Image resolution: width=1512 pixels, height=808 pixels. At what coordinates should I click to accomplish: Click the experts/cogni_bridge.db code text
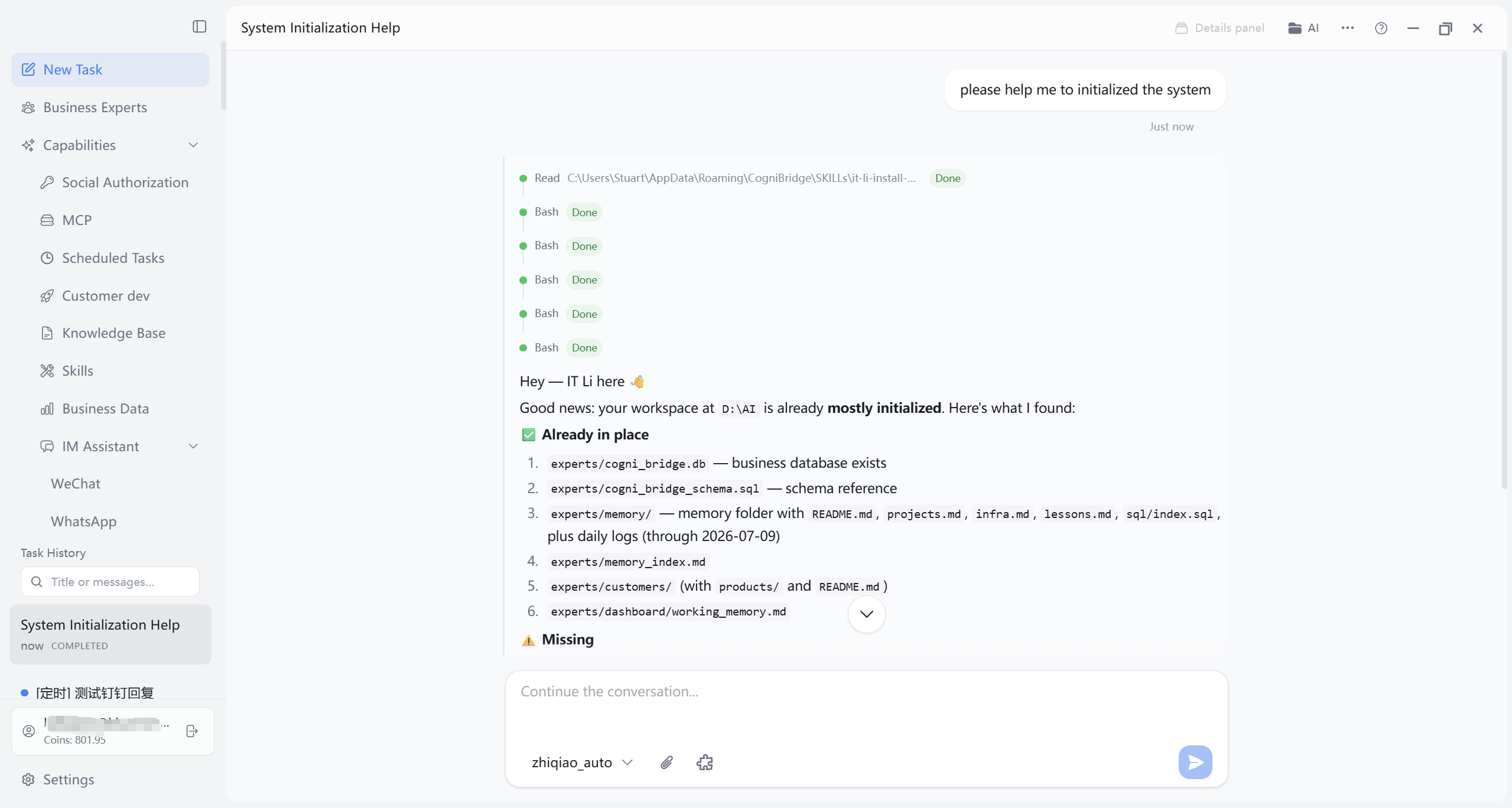coord(628,464)
